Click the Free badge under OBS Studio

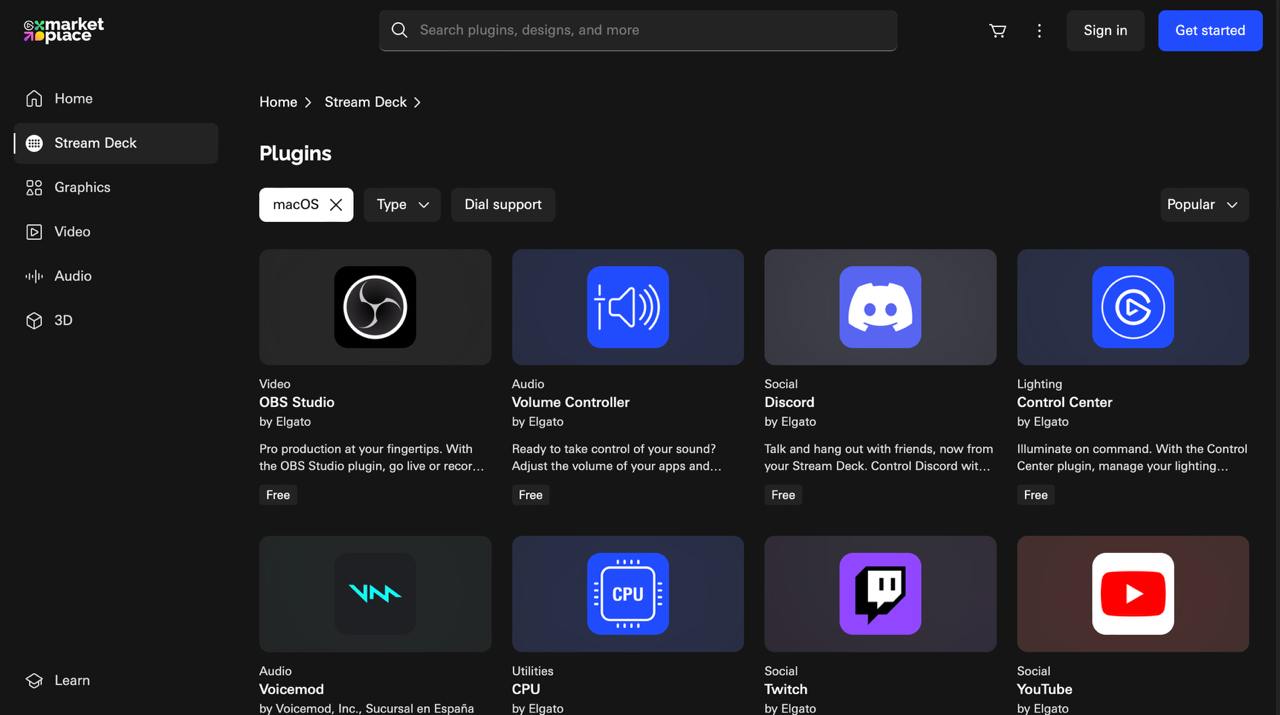click(x=278, y=495)
